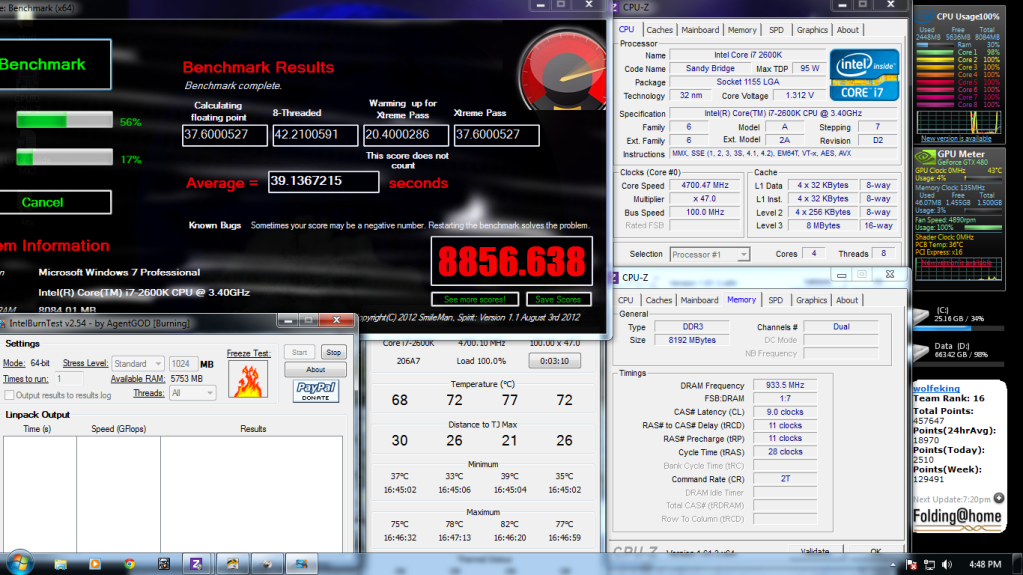Click the C: drive icon in drives gadget
This screenshot has width=1023, height=575.
pos(921,316)
